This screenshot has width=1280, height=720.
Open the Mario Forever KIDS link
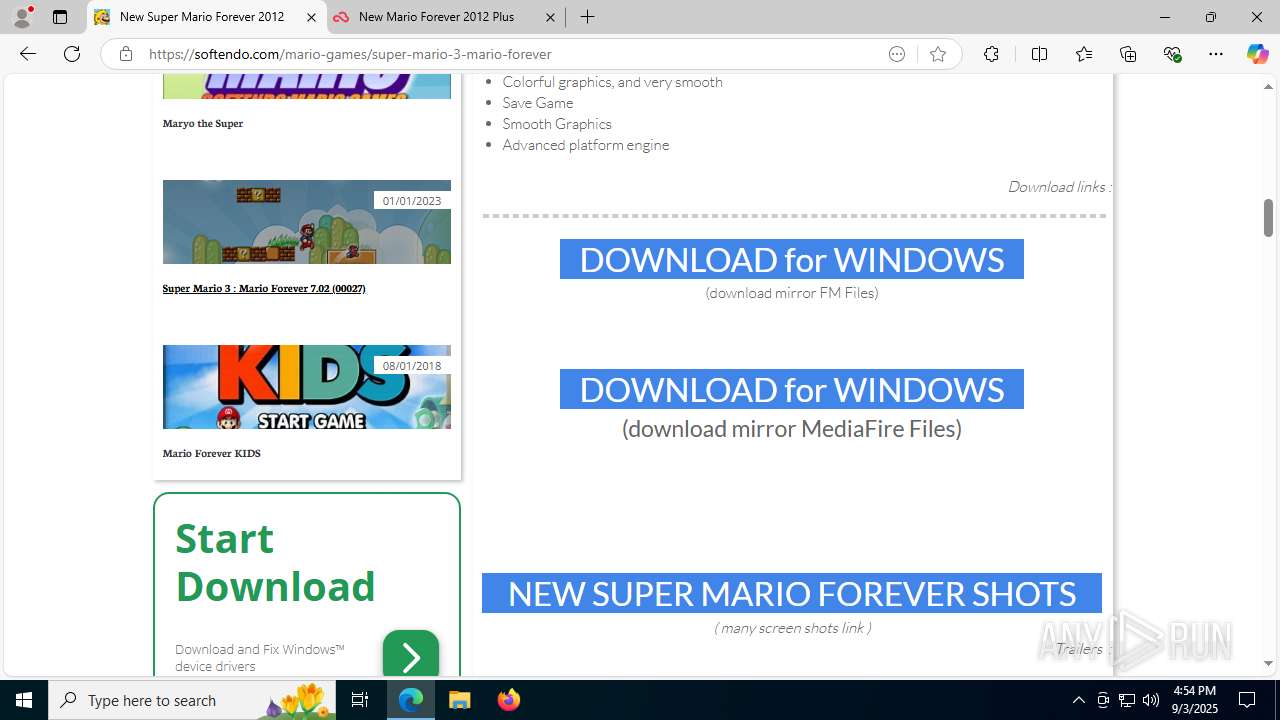click(212, 453)
